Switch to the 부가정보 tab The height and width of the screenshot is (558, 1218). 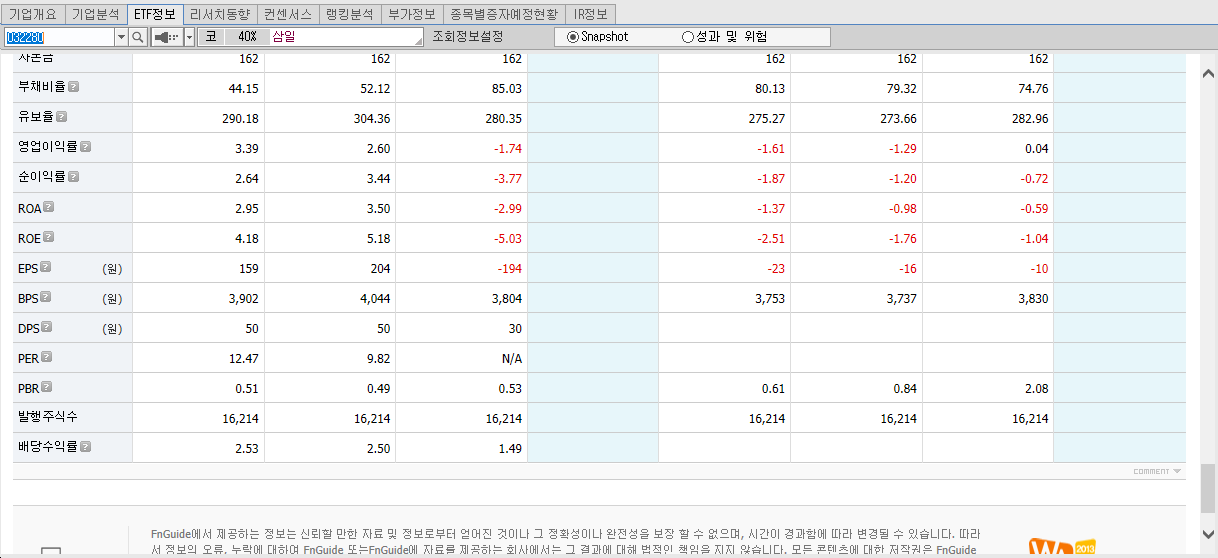[x=412, y=14]
